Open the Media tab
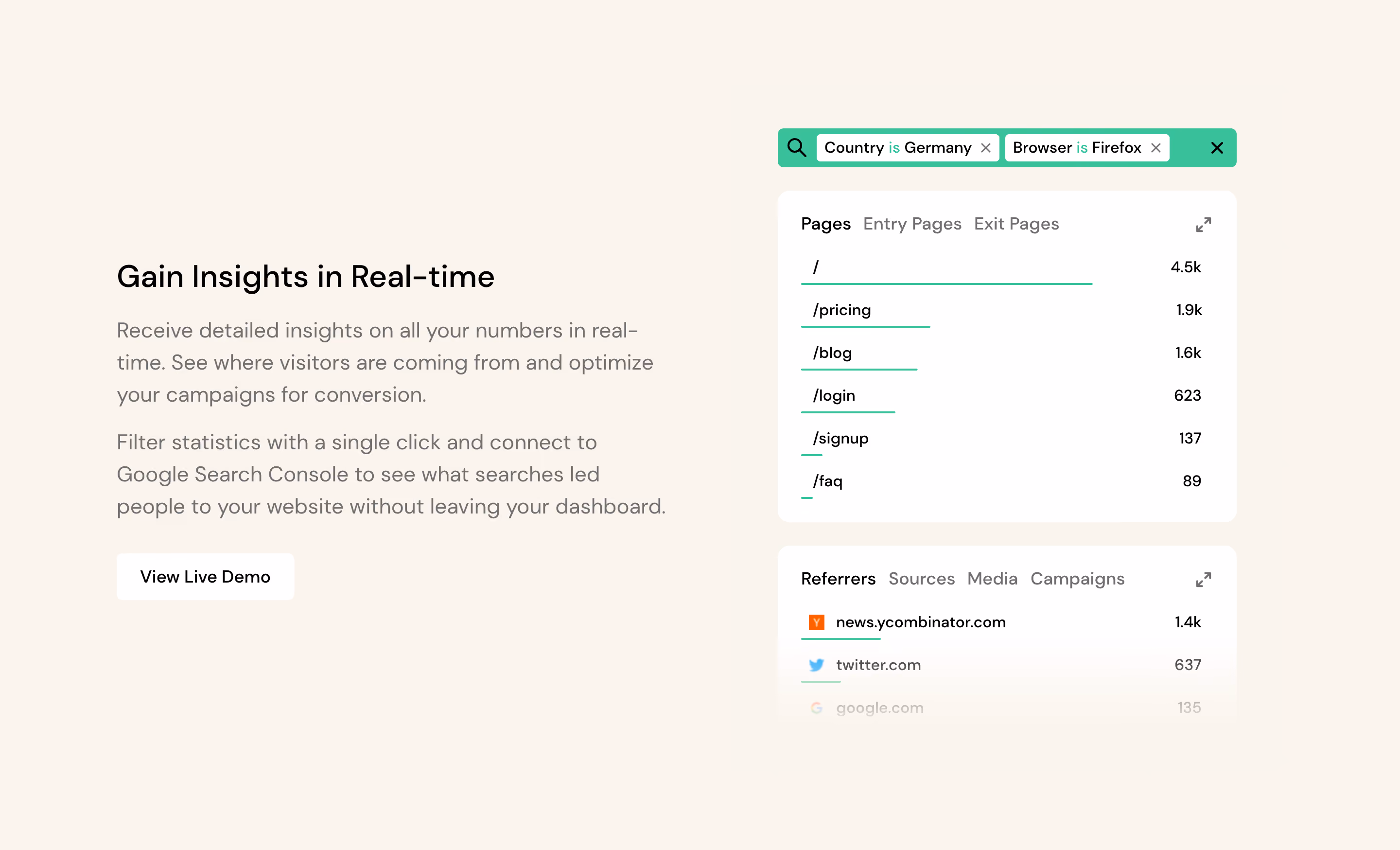 [992, 578]
